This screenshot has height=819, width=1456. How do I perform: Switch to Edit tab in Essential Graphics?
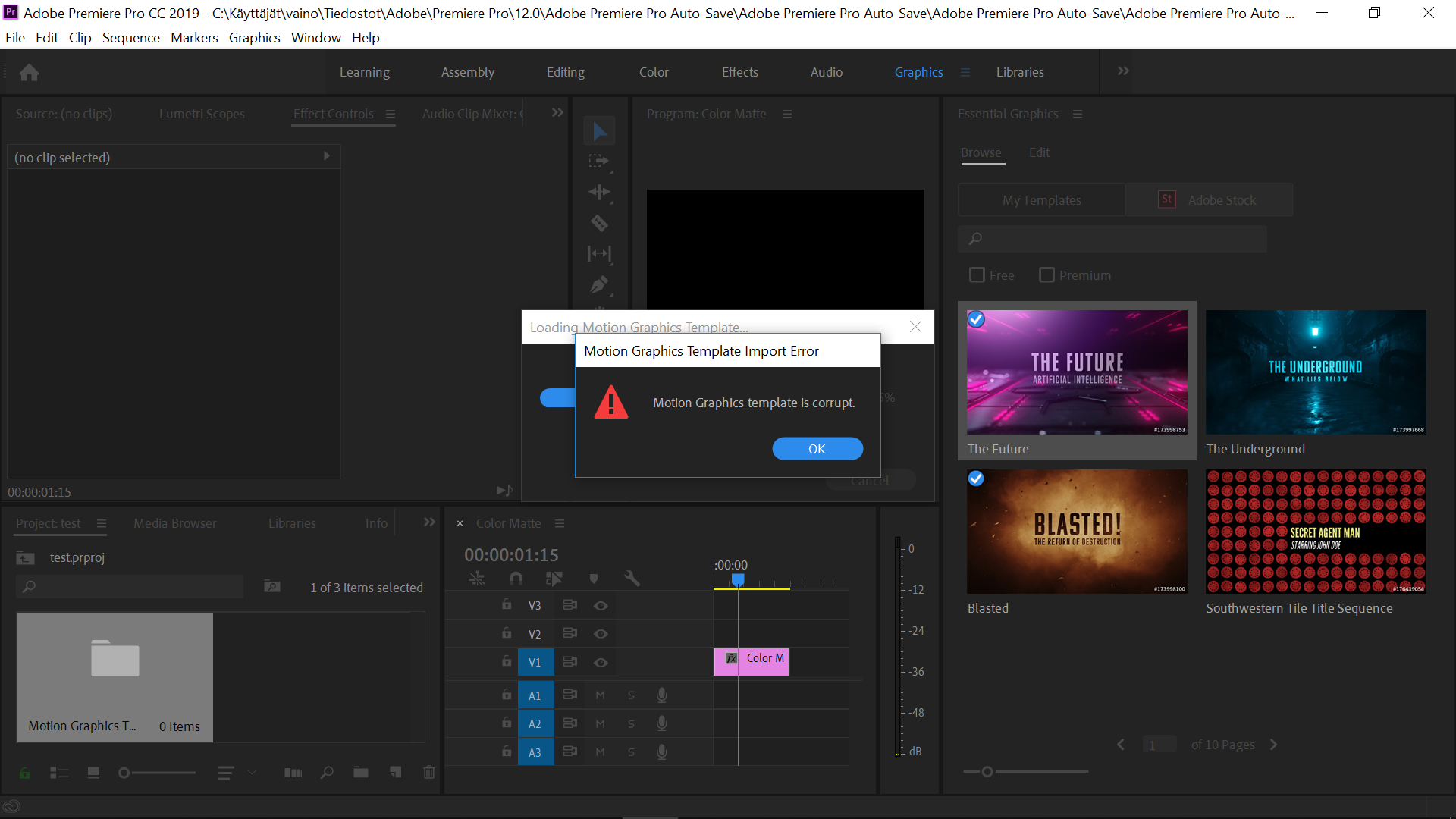[1039, 152]
